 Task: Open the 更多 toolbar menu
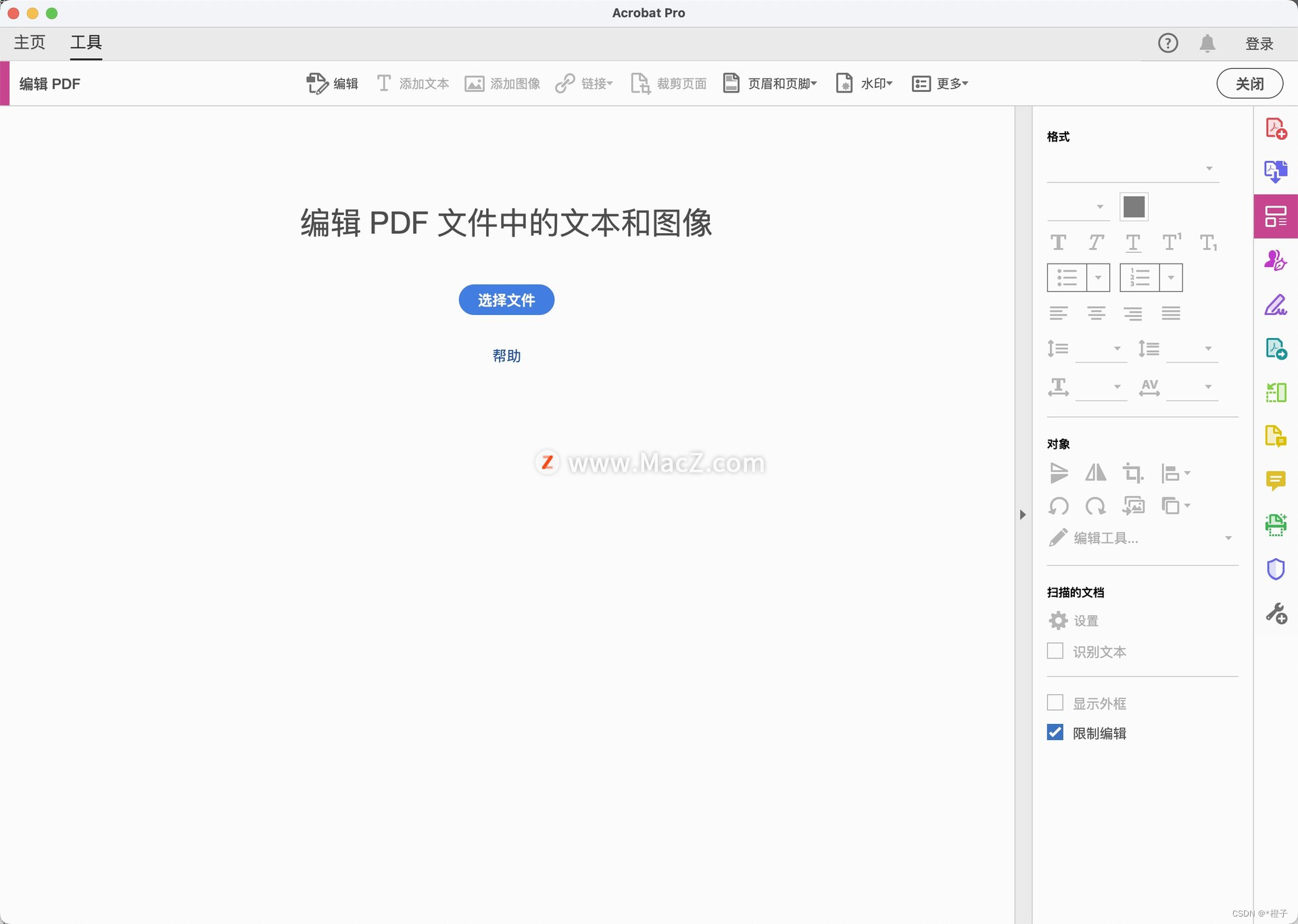coord(940,83)
